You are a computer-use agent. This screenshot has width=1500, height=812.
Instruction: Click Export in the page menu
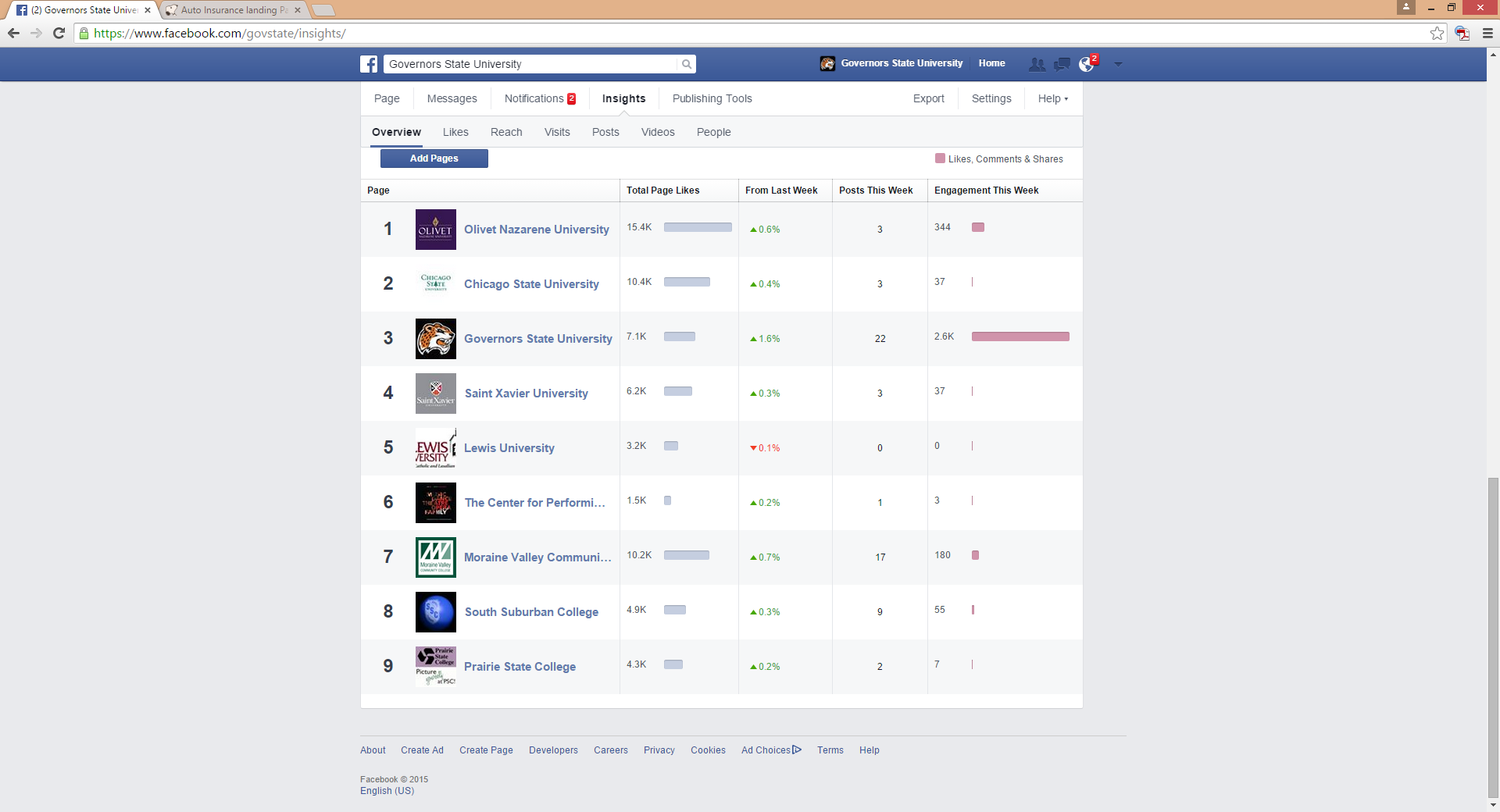coord(928,98)
